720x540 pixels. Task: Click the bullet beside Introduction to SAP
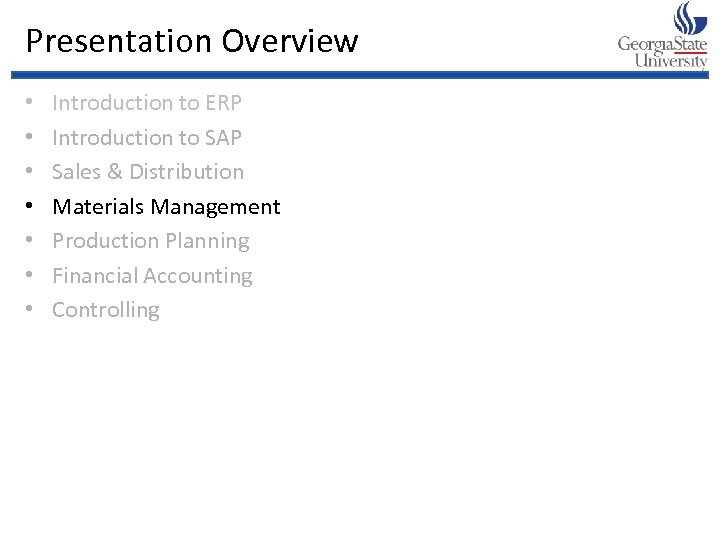tap(31, 138)
